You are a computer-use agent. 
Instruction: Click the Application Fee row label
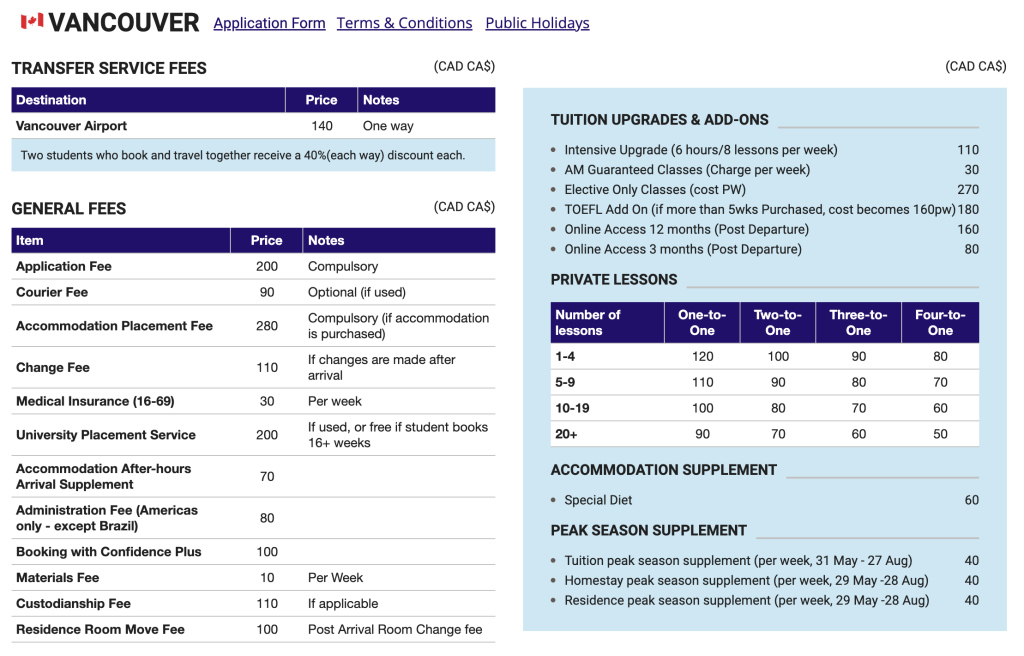point(63,266)
